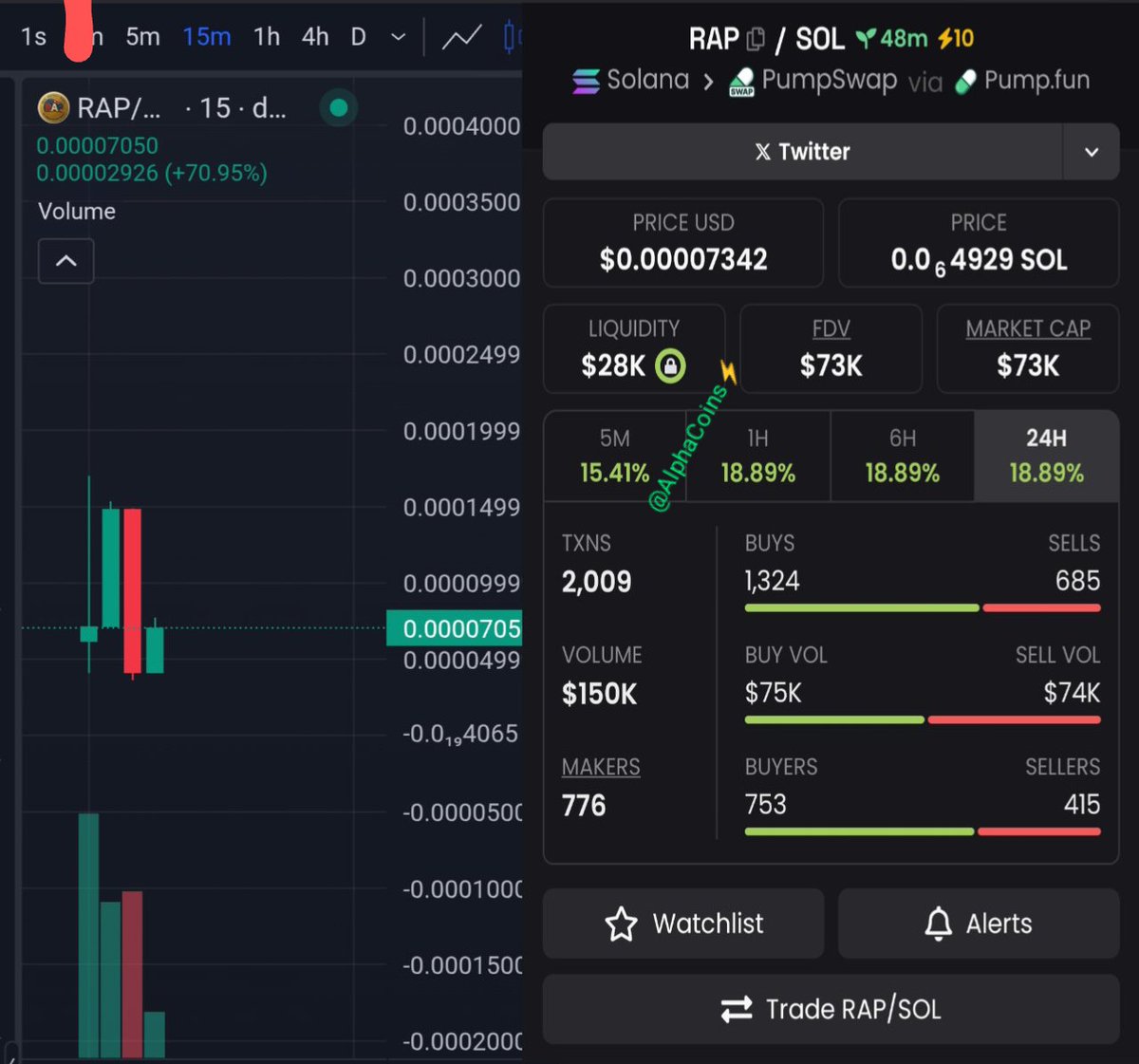Select the 1s timeframe
The height and width of the screenshot is (1064, 1139).
(33, 37)
